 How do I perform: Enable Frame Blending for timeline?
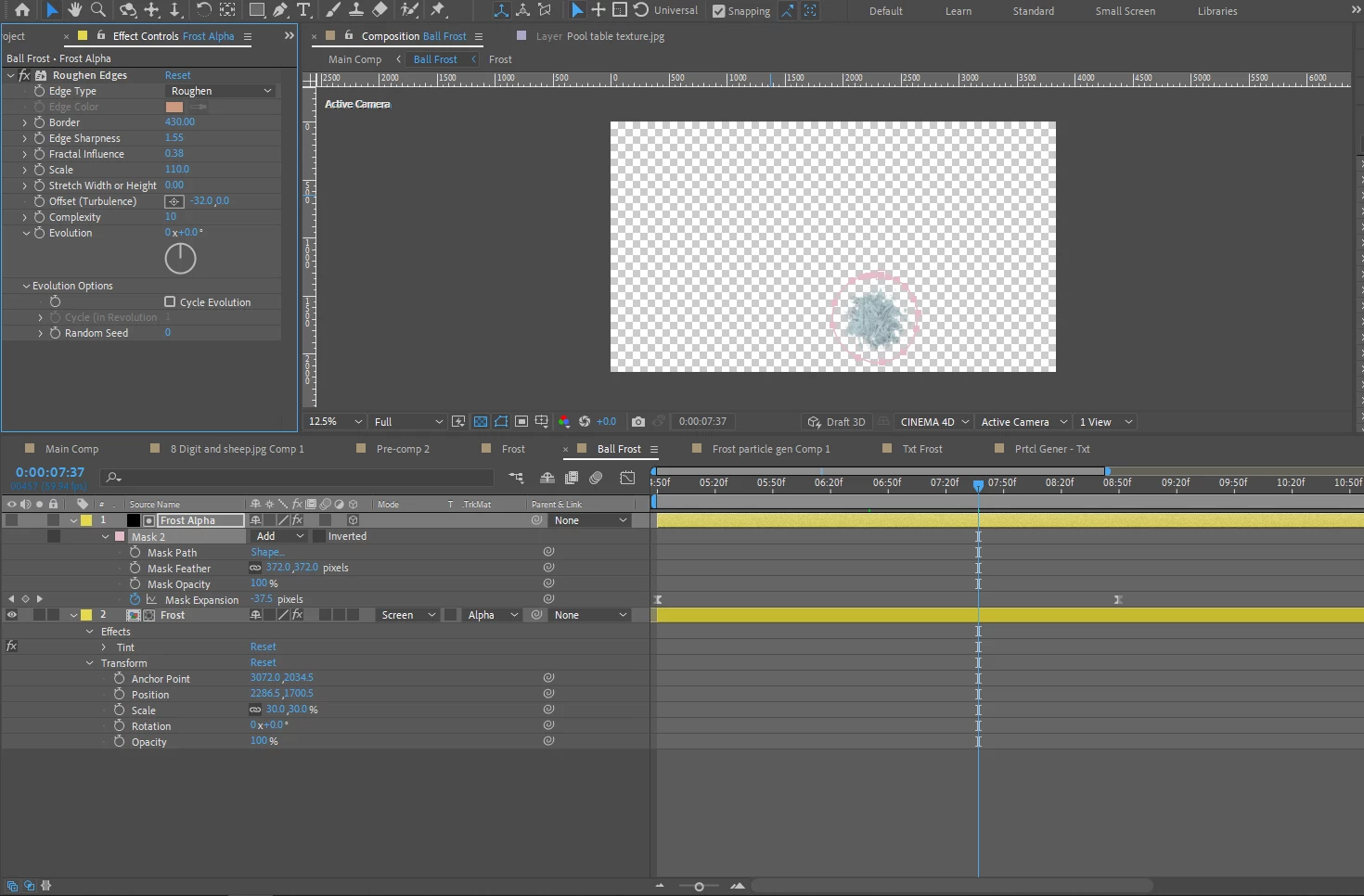(572, 478)
